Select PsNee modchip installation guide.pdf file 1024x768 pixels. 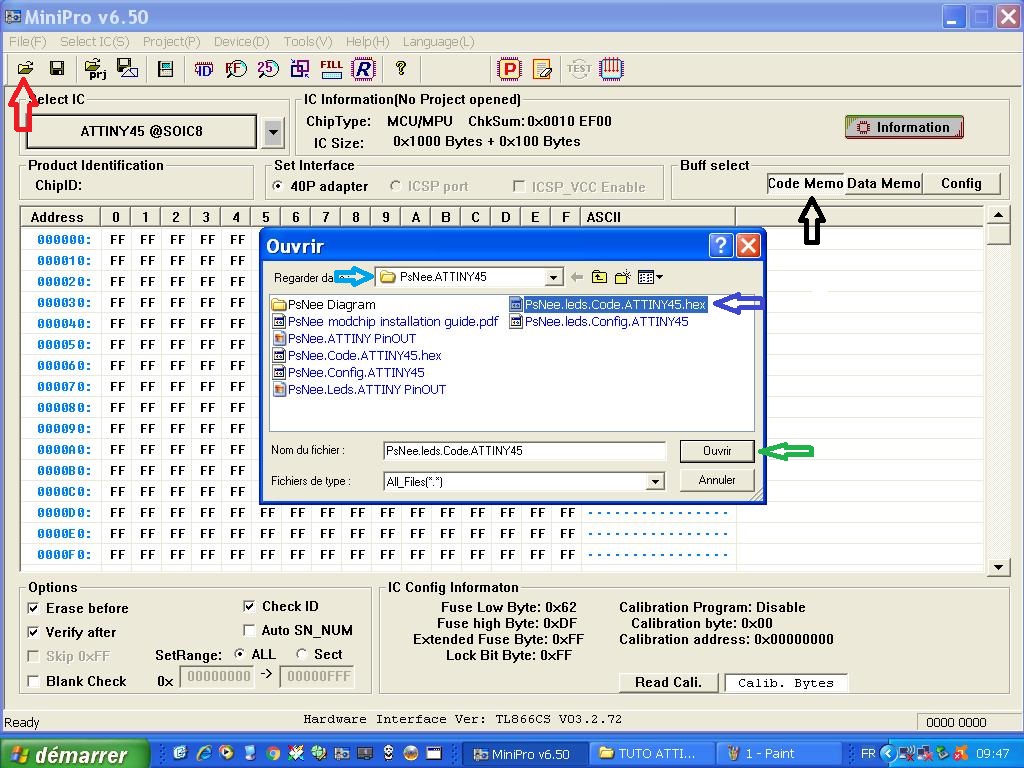385,321
